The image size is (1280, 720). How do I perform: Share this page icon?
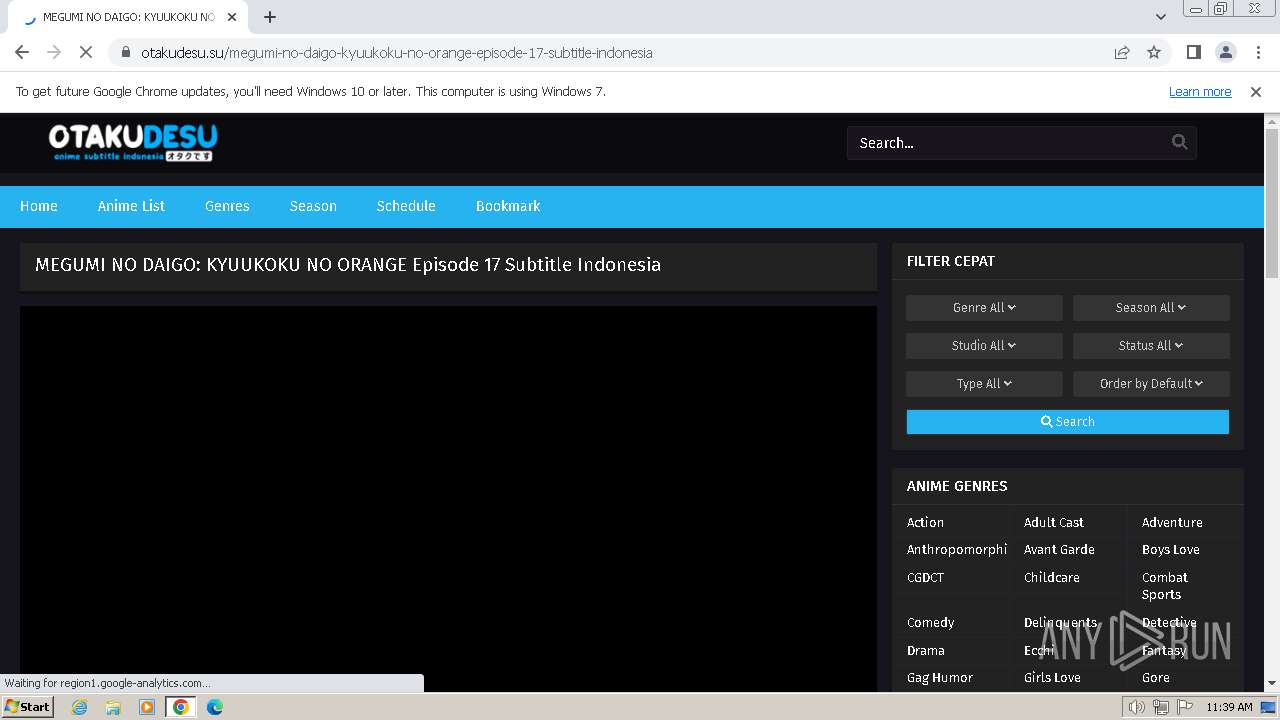tap(1122, 52)
